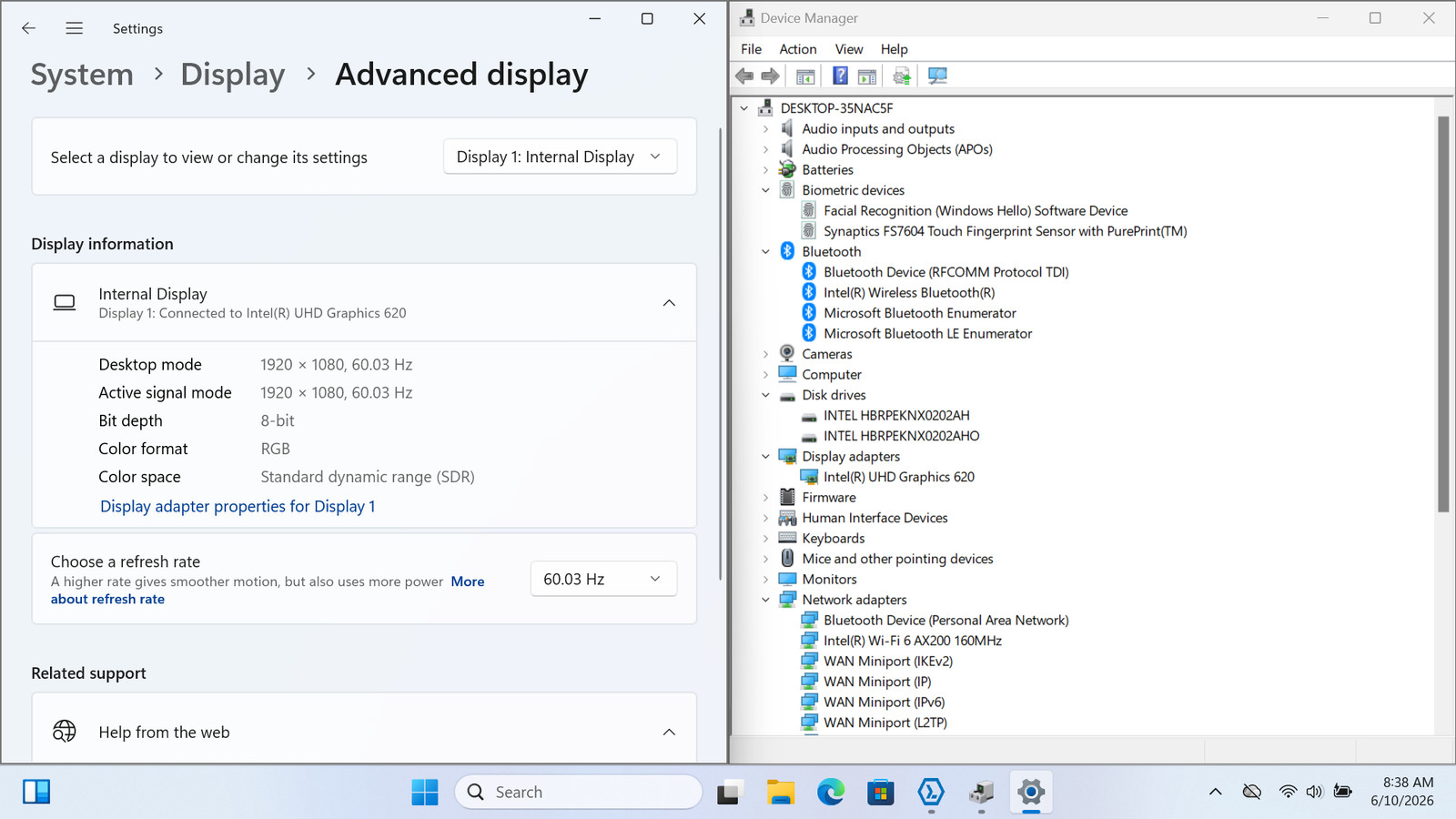Select Facial Recognition (Windows Hello) Software Device
Image resolution: width=1456 pixels, height=819 pixels.
(976, 211)
